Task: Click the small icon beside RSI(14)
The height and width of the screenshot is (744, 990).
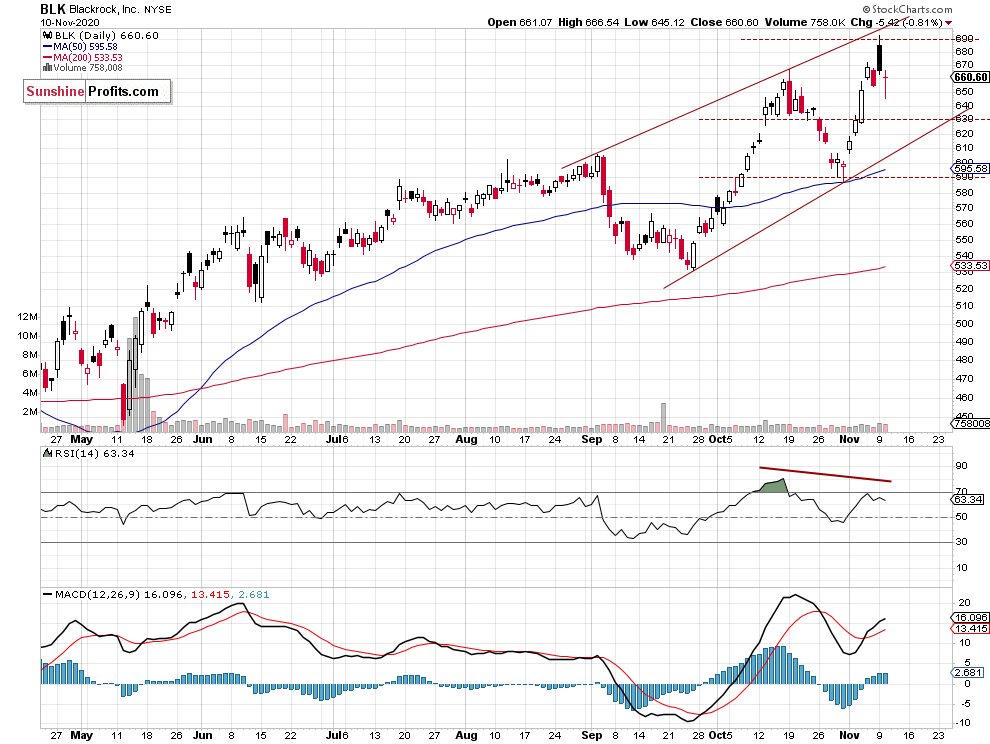Action: (x=47, y=453)
